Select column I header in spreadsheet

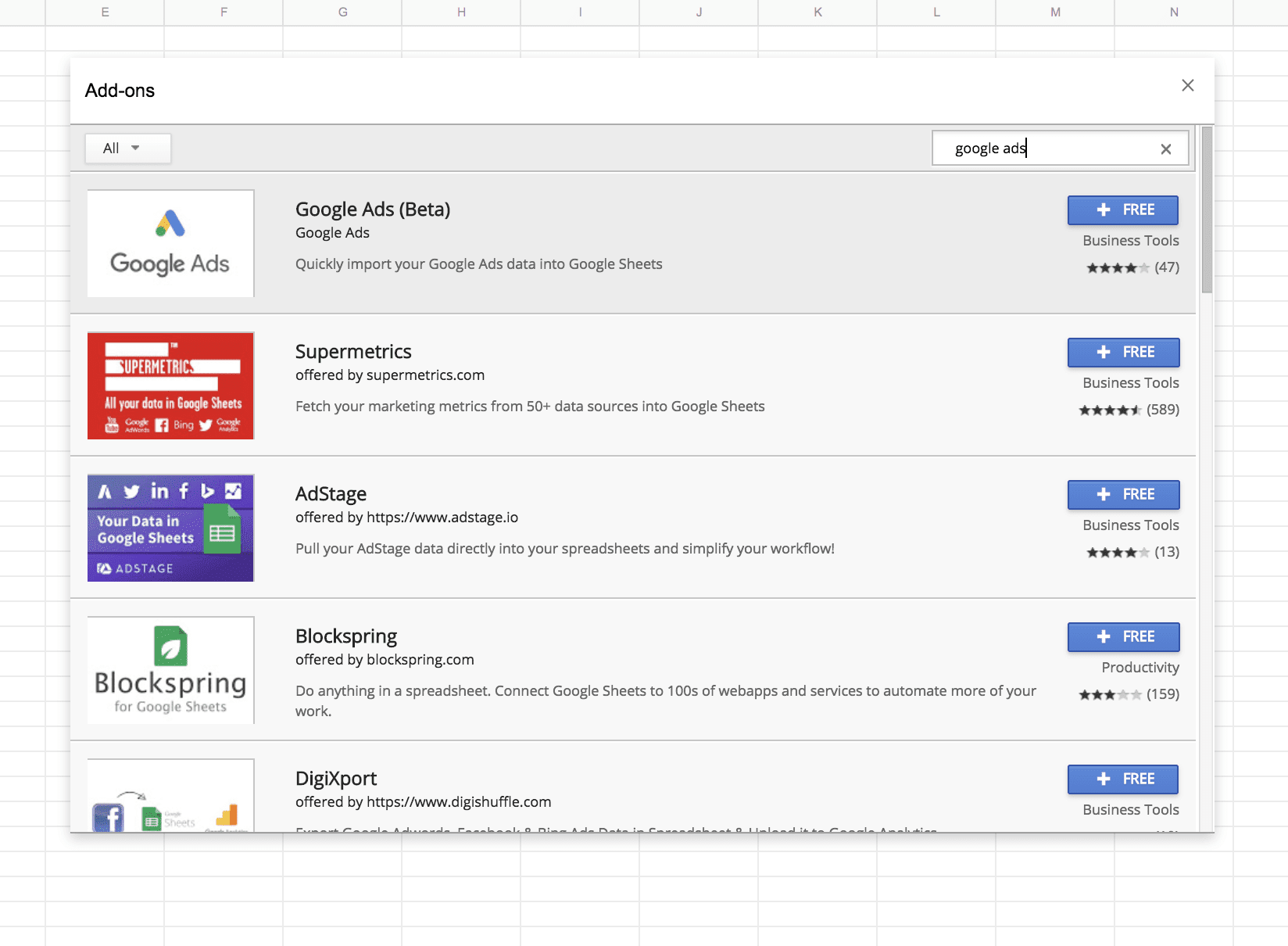580,13
